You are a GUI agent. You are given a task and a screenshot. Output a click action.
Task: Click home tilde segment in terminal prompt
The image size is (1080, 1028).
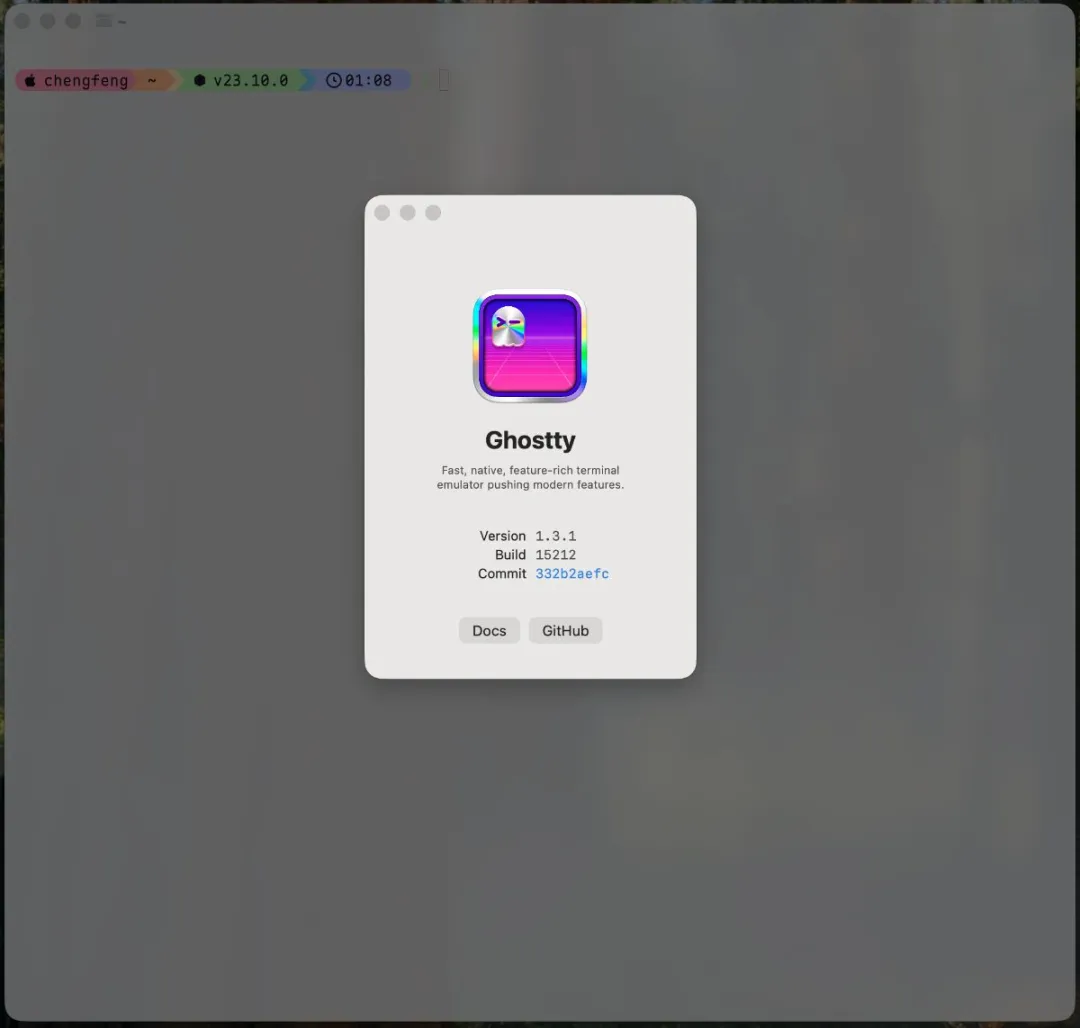click(x=152, y=81)
